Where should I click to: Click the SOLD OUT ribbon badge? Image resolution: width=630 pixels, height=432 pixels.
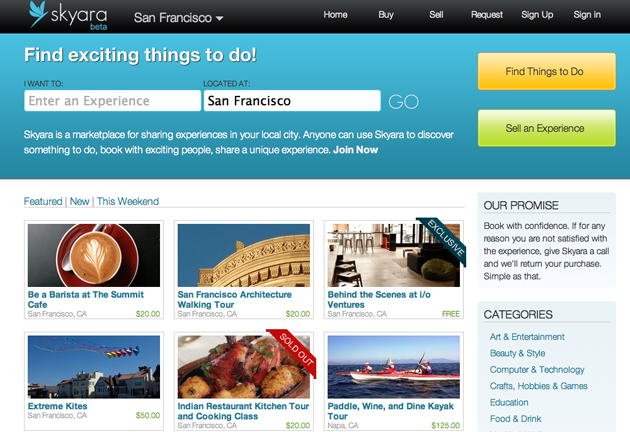pyautogui.click(x=296, y=350)
